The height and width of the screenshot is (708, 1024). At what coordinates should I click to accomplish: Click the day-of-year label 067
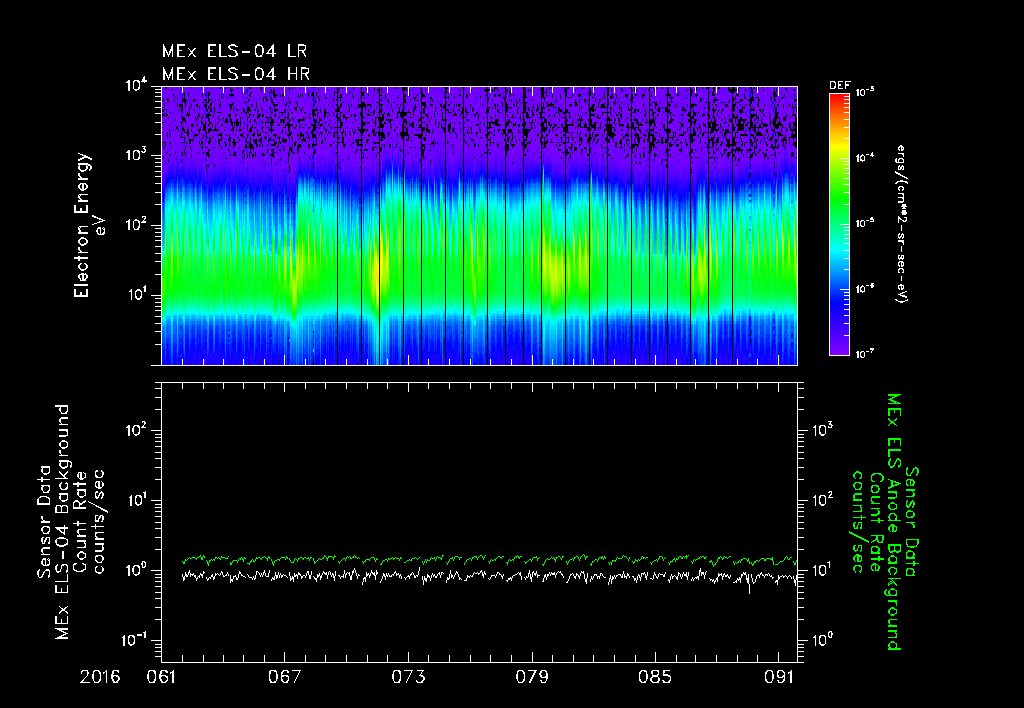pyautogui.click(x=285, y=677)
